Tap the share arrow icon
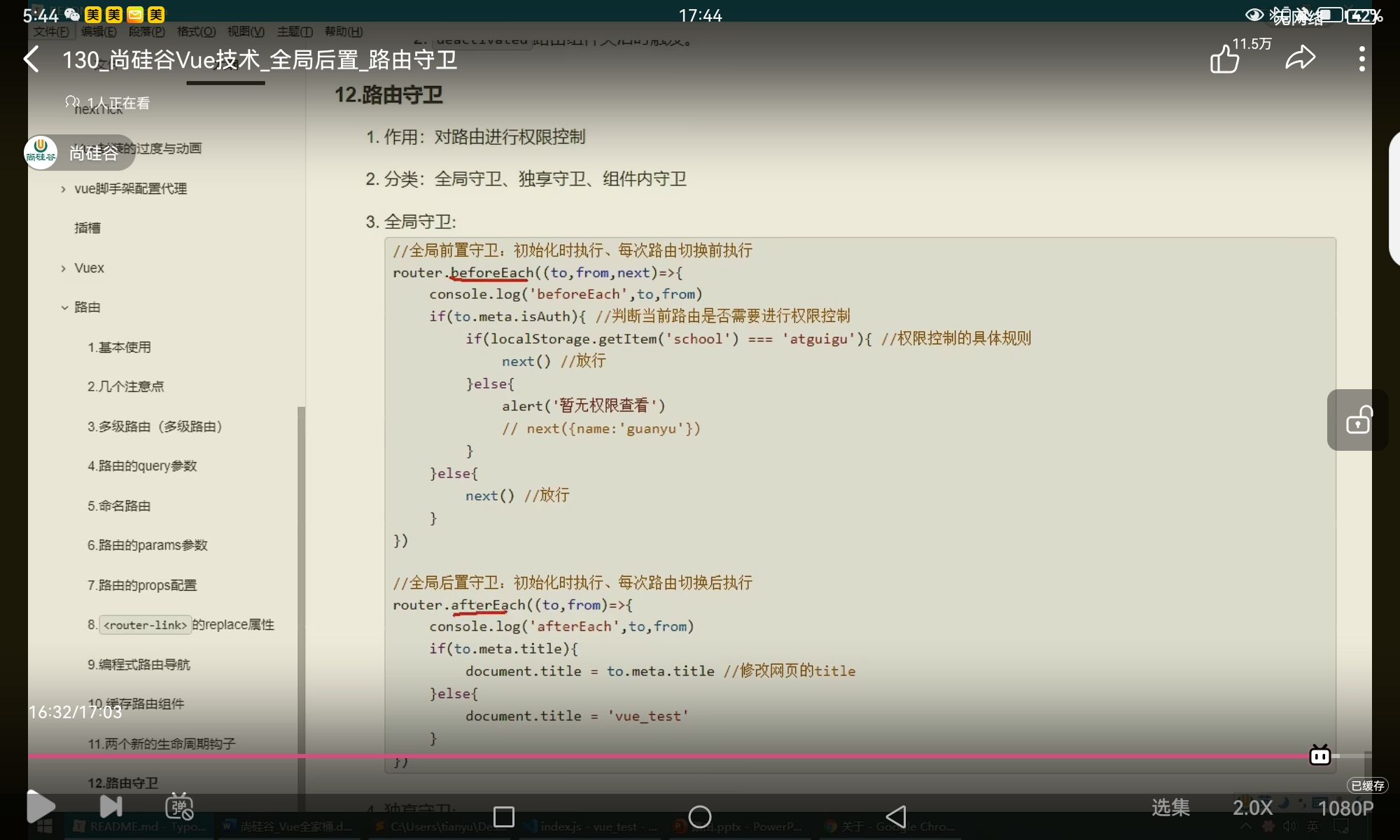This screenshot has height=840, width=1400. click(1301, 58)
